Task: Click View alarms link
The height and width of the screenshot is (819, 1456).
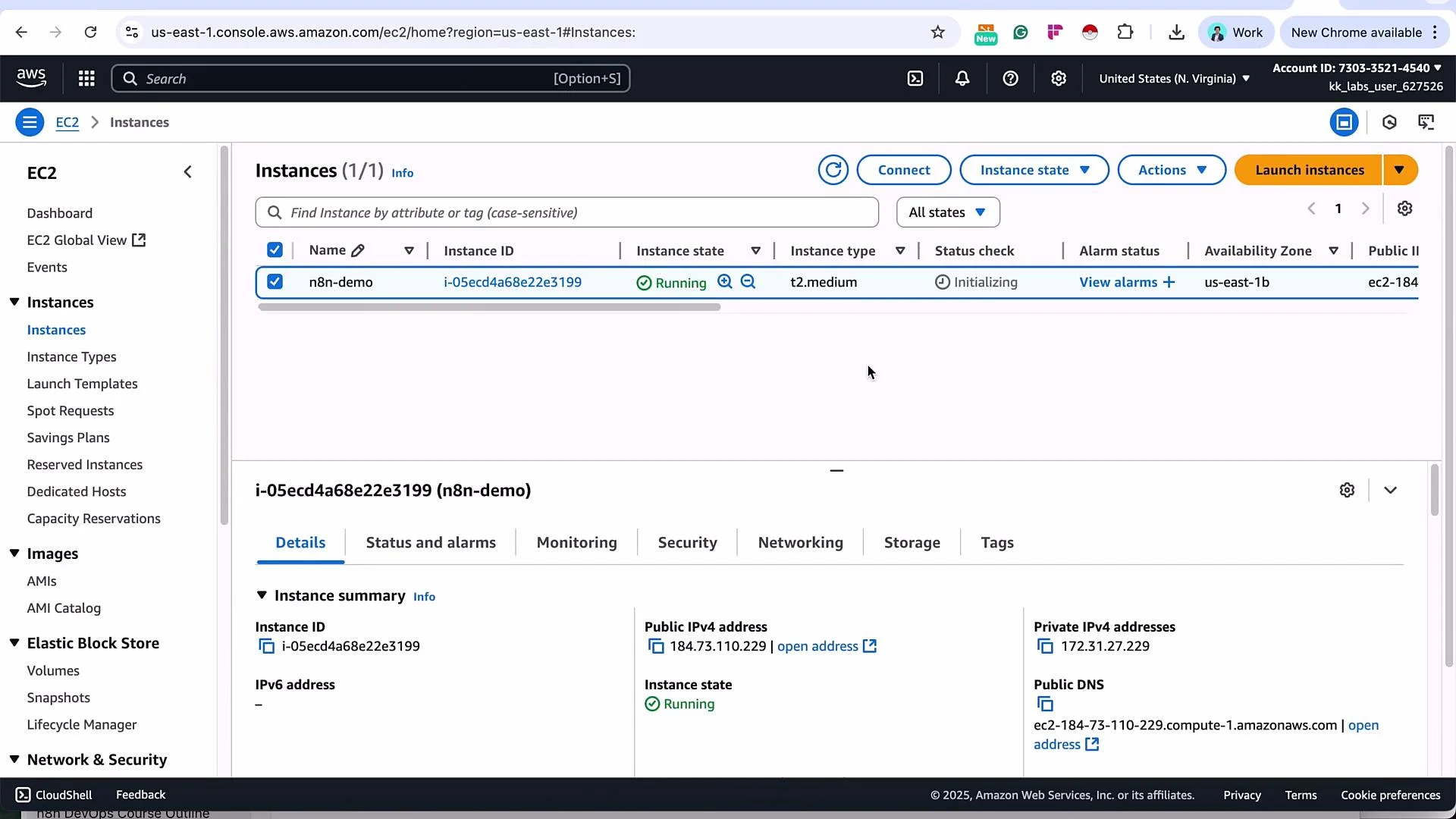Action: tap(1127, 282)
